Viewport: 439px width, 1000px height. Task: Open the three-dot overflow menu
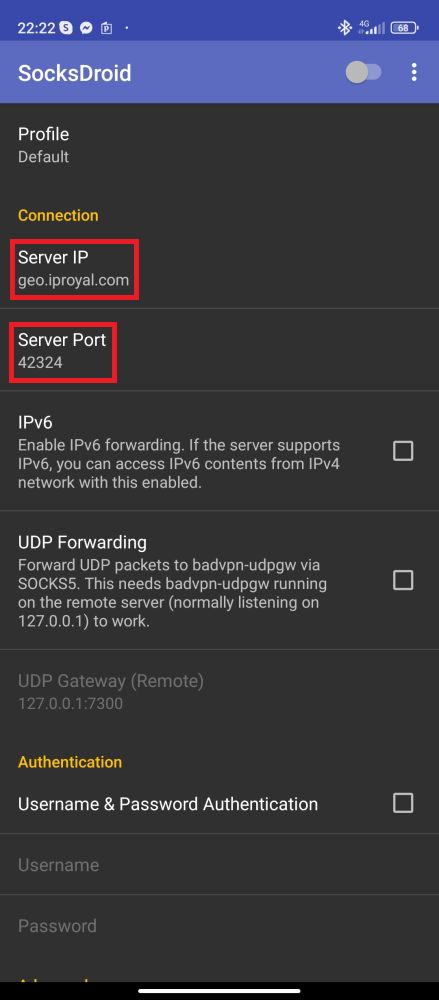coord(414,72)
